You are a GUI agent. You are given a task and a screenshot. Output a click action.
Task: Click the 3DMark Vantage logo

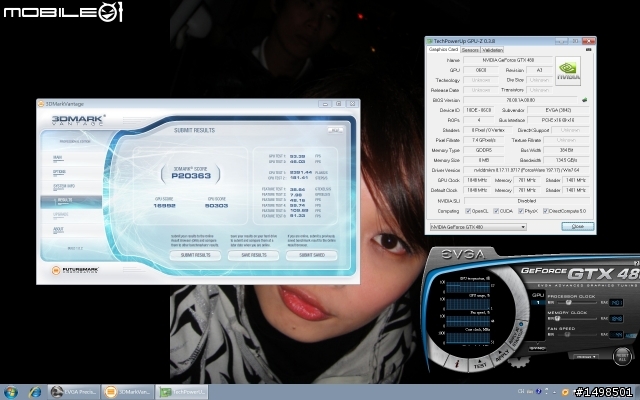click(78, 120)
